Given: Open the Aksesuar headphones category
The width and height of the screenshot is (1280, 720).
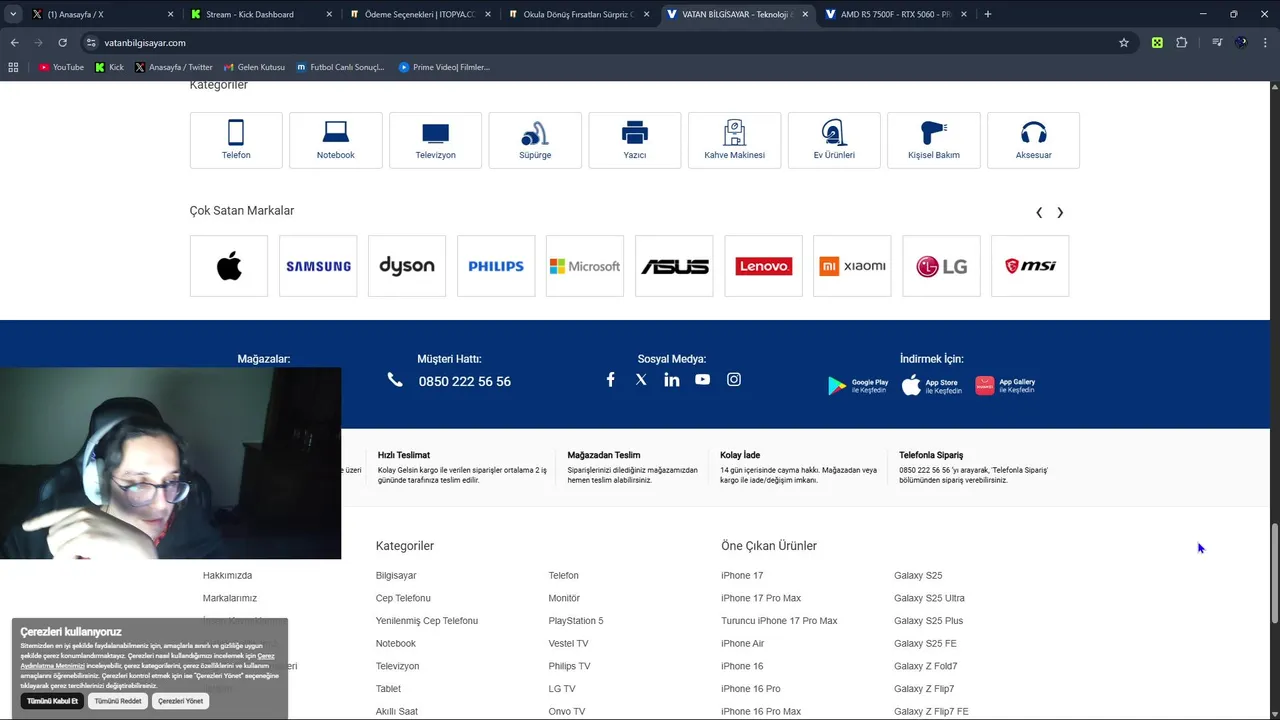Looking at the screenshot, I should (x=1033, y=140).
